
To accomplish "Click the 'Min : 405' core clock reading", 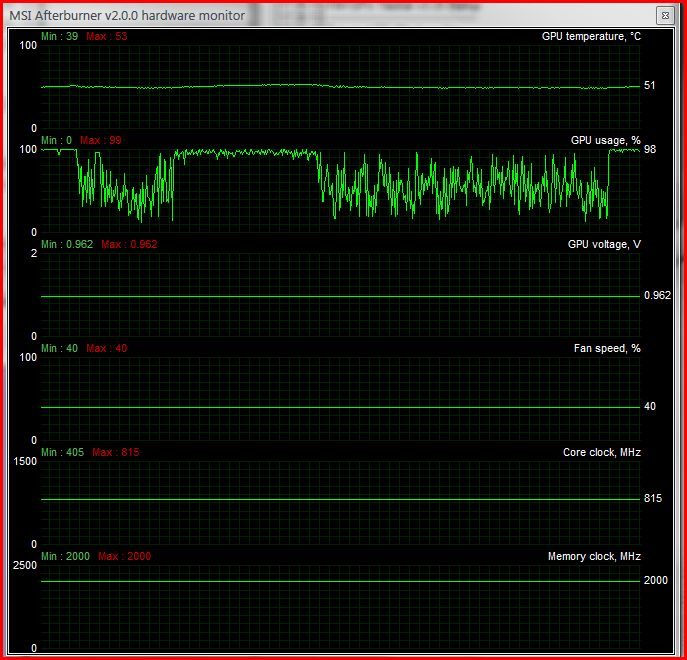I will pos(62,452).
